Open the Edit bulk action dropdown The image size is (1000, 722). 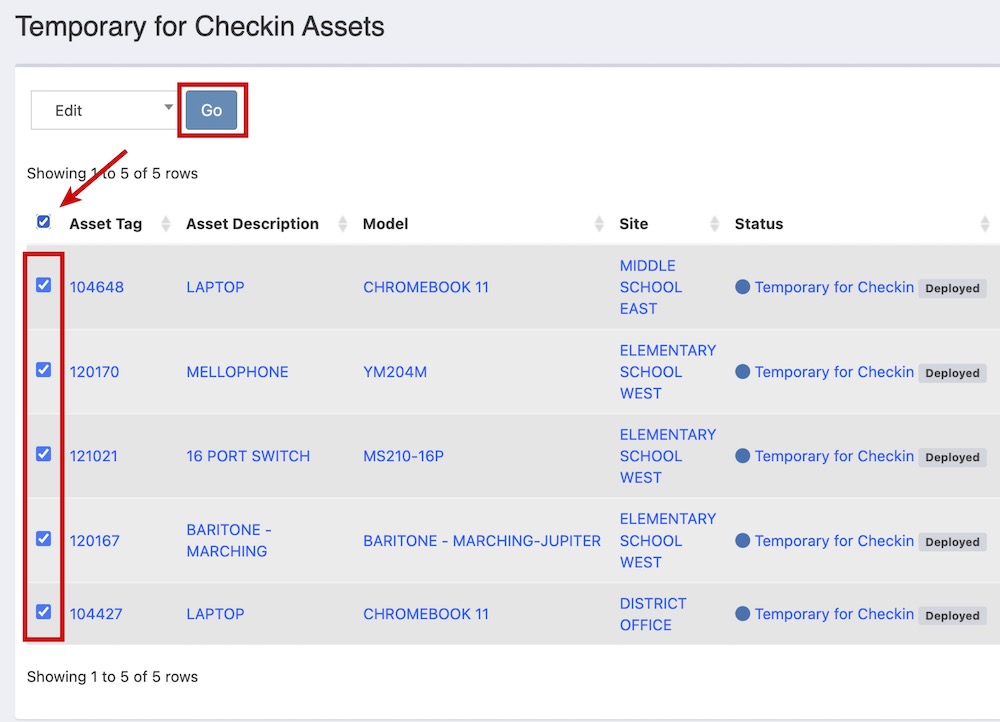[104, 110]
